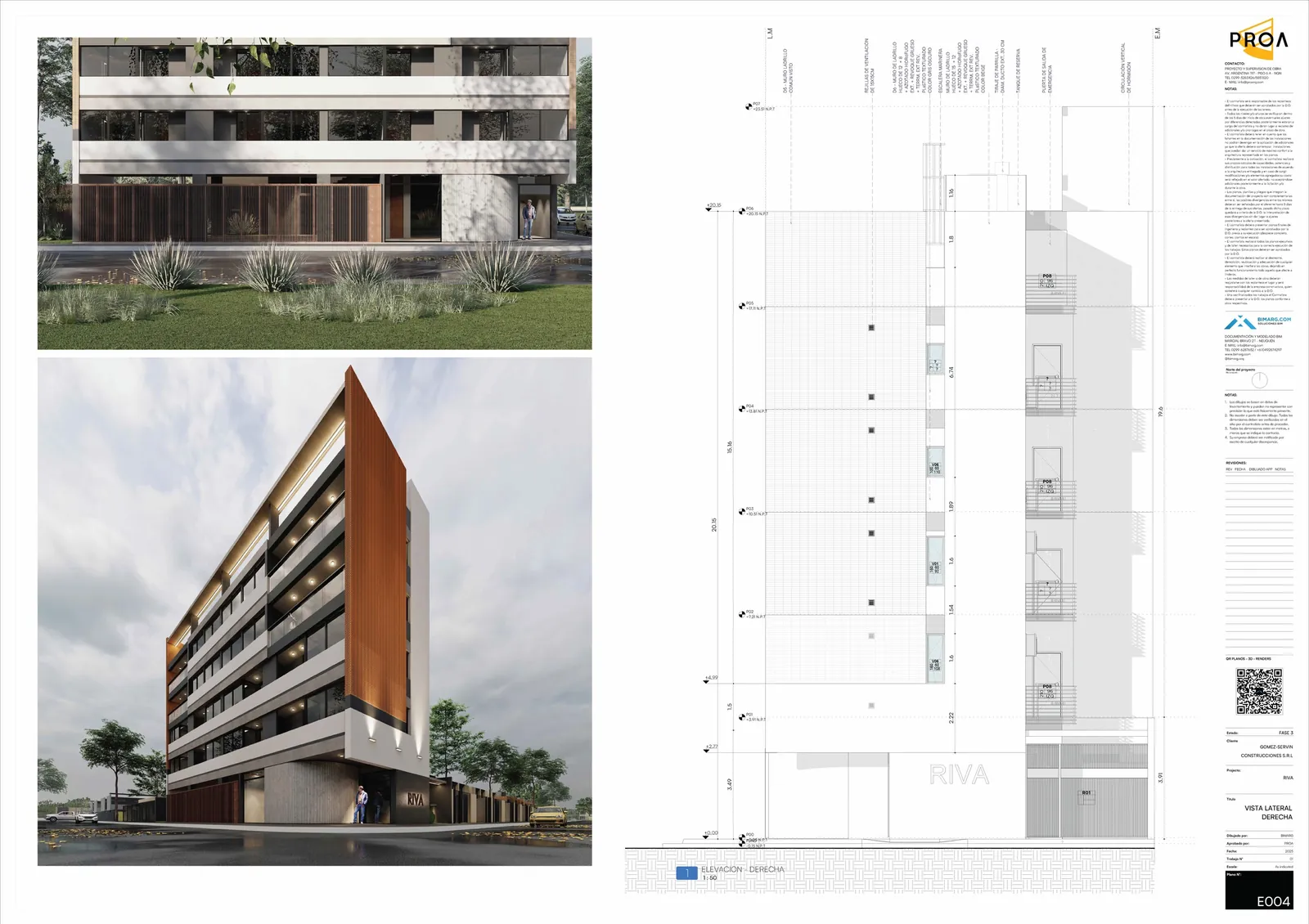1309x924 pixels.
Task: Click the sheet number E004
Action: tap(1274, 902)
